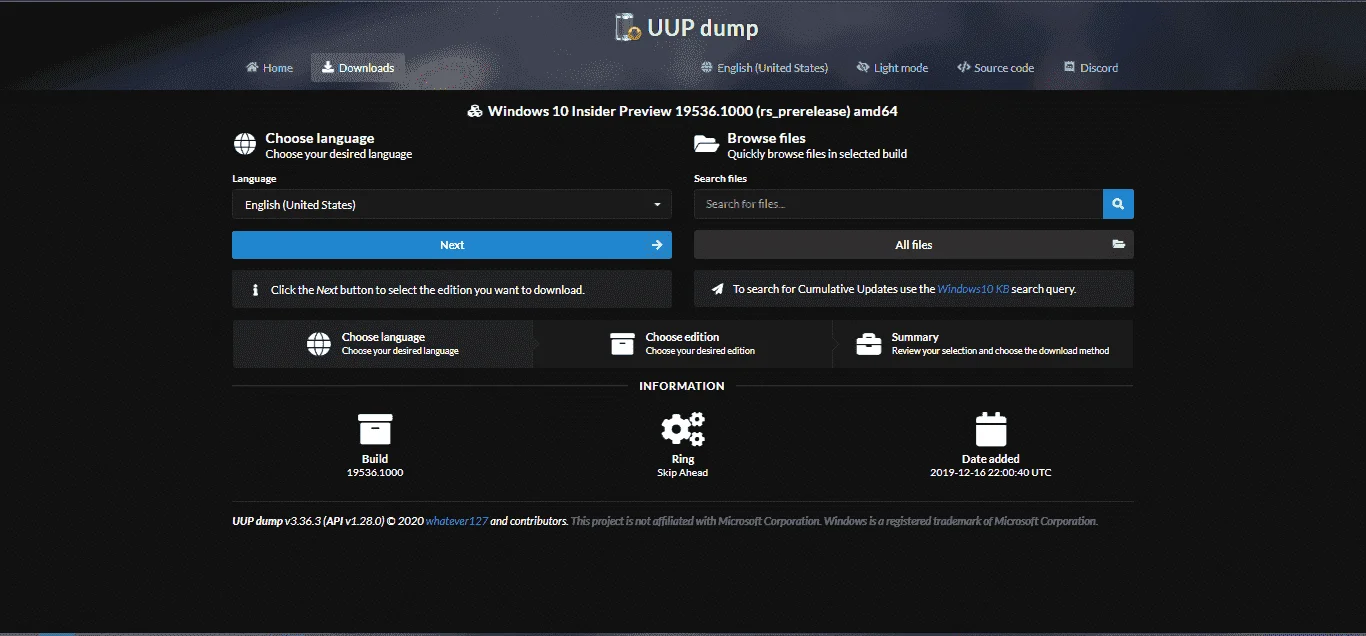
Task: Select the Choose edition step
Action: click(x=682, y=344)
